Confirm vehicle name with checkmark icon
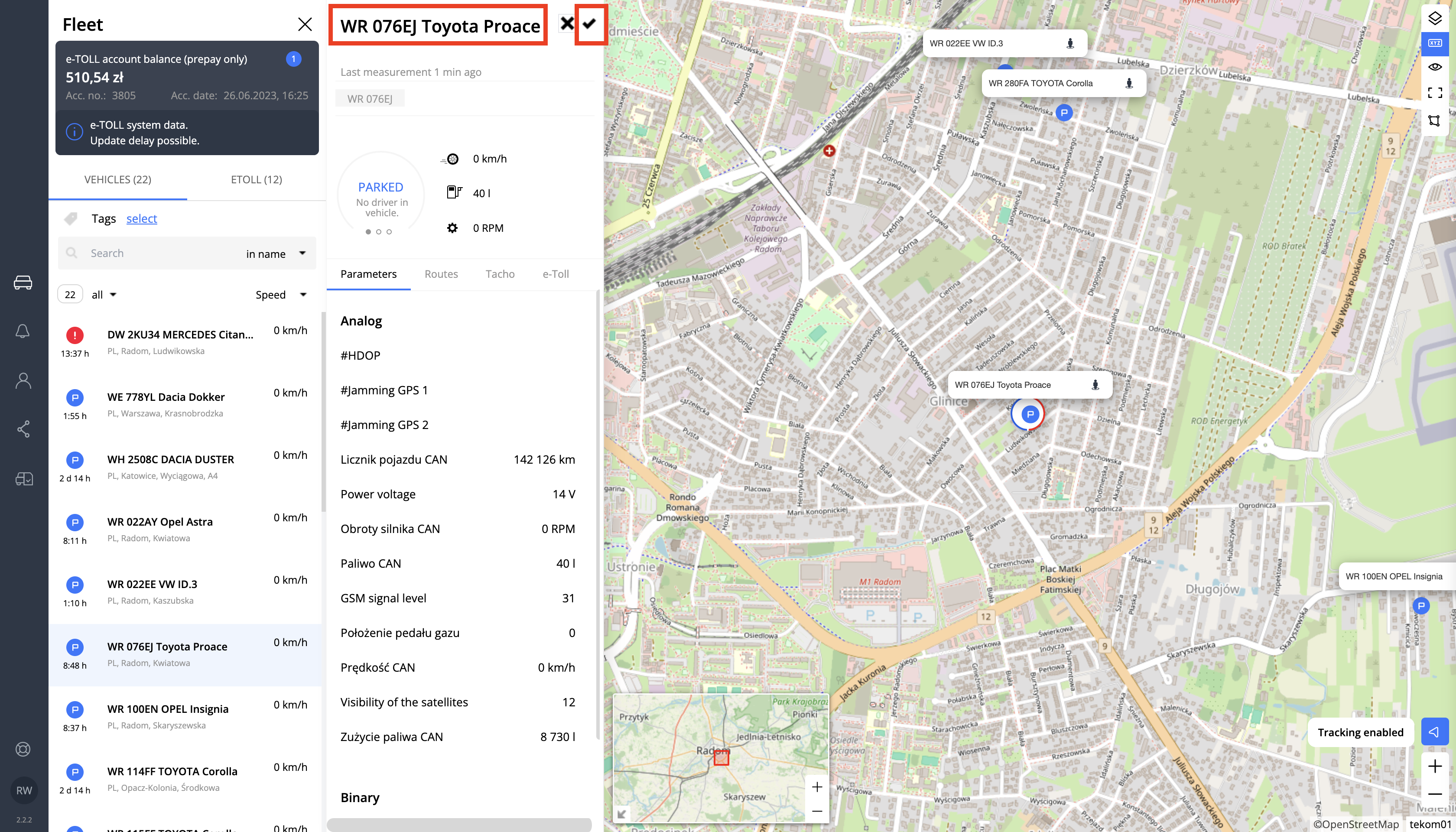The height and width of the screenshot is (832, 1456). 589,23
